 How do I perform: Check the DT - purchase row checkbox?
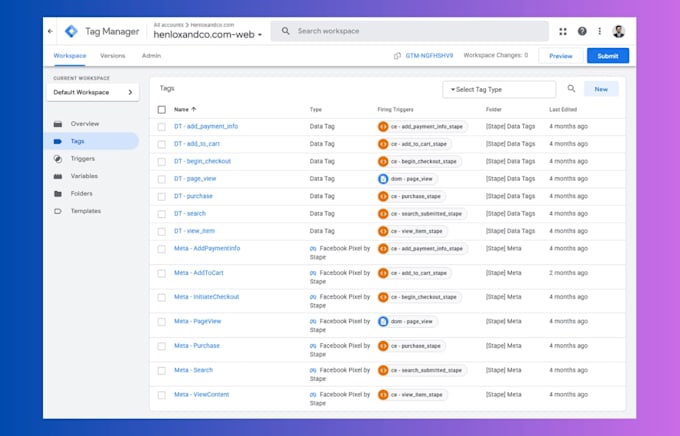162,197
